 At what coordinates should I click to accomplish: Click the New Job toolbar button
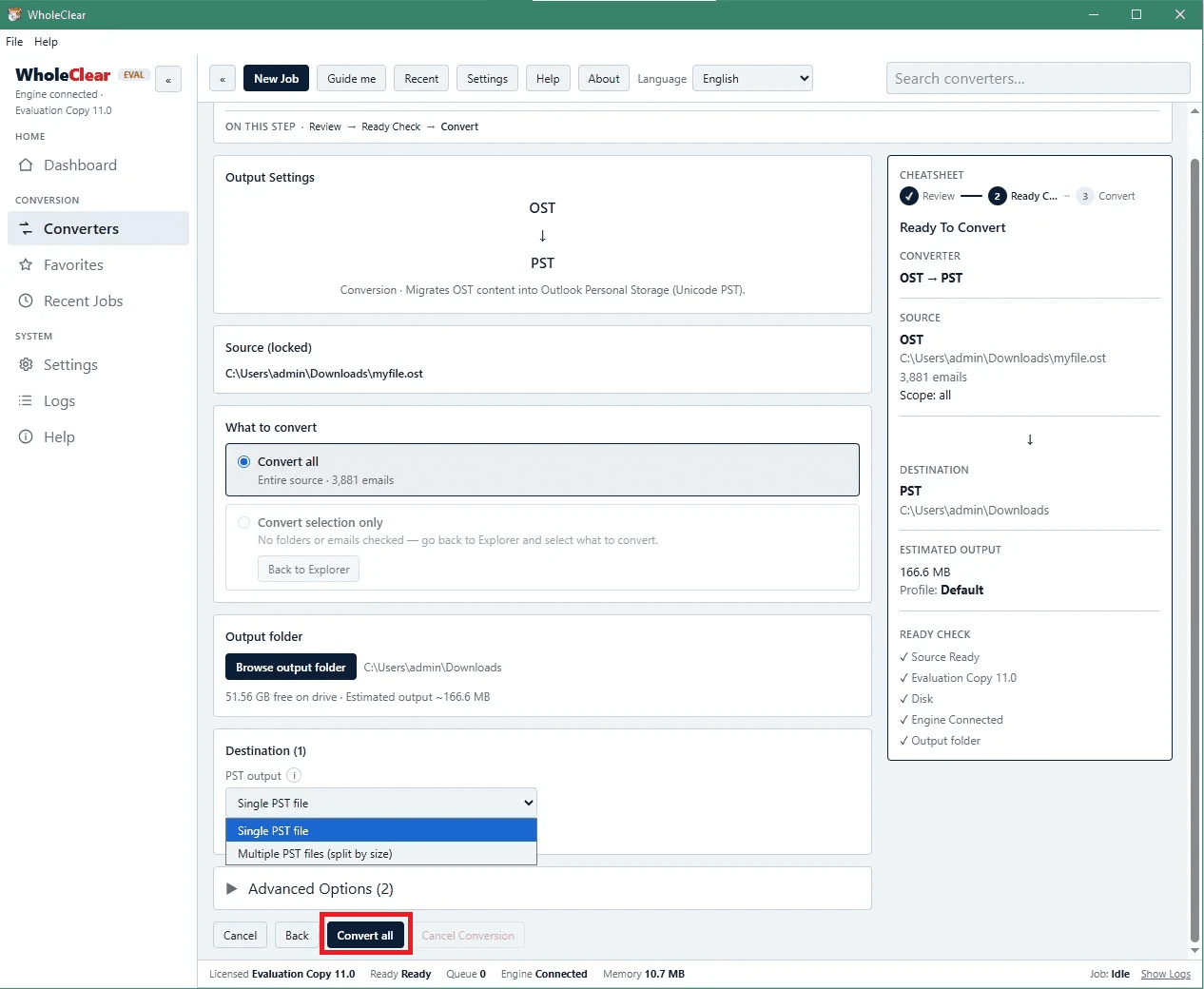[276, 79]
